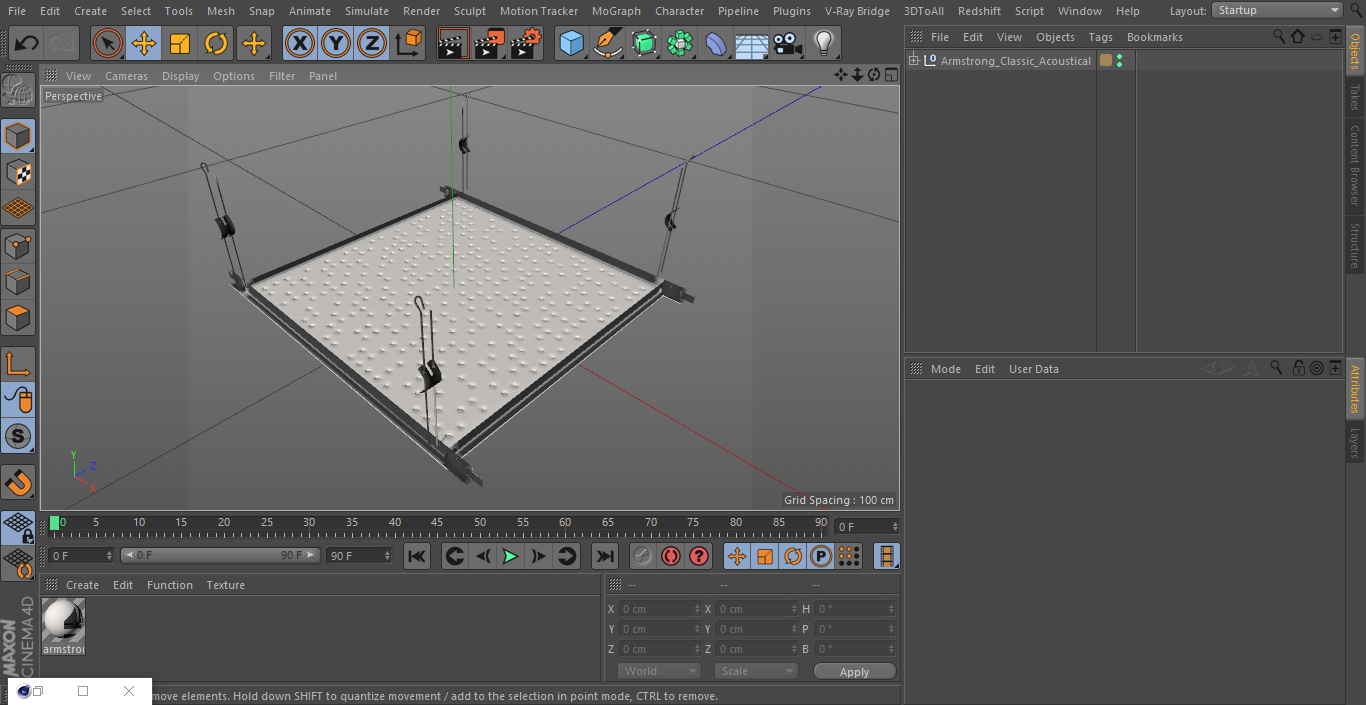The height and width of the screenshot is (705, 1366).
Task: Open the Content Browser side tab
Action: (x=1355, y=165)
